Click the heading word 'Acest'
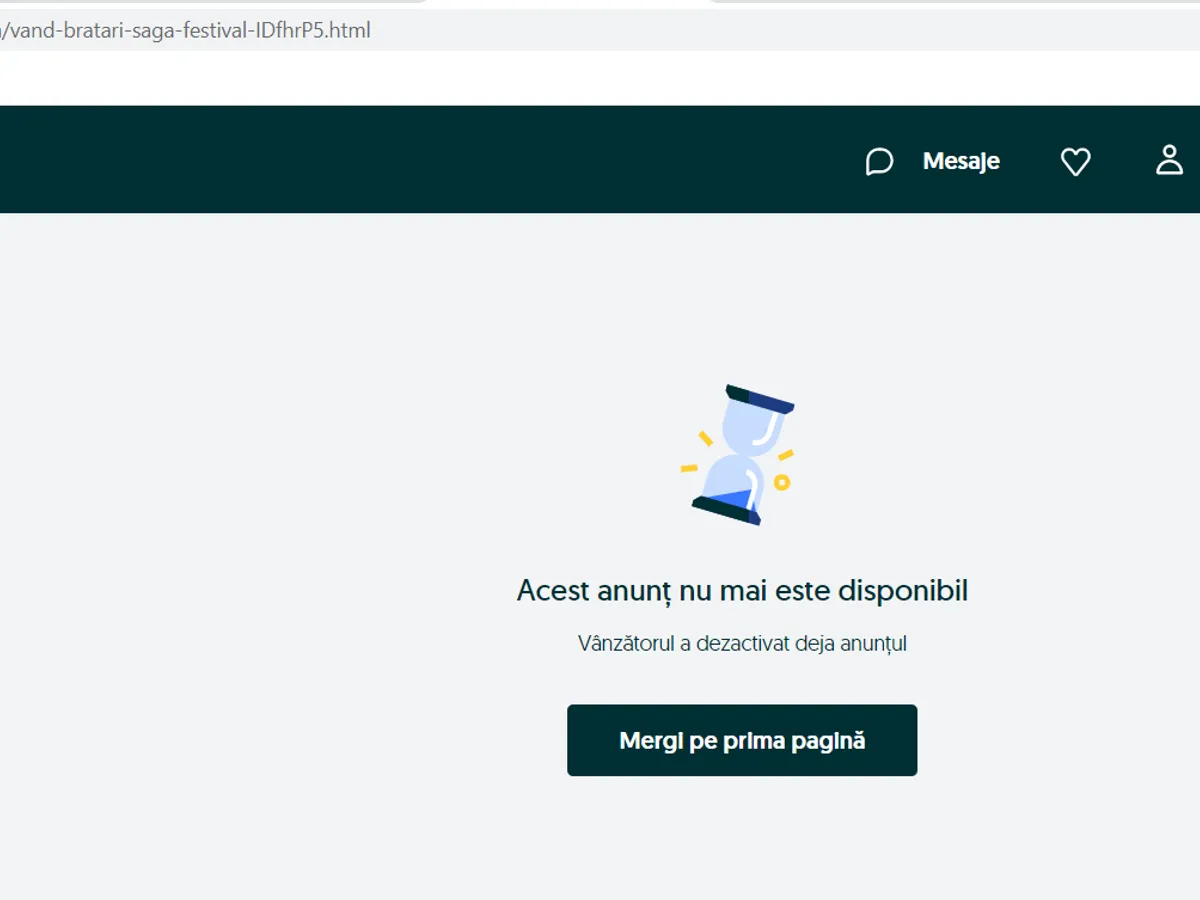 tap(552, 591)
